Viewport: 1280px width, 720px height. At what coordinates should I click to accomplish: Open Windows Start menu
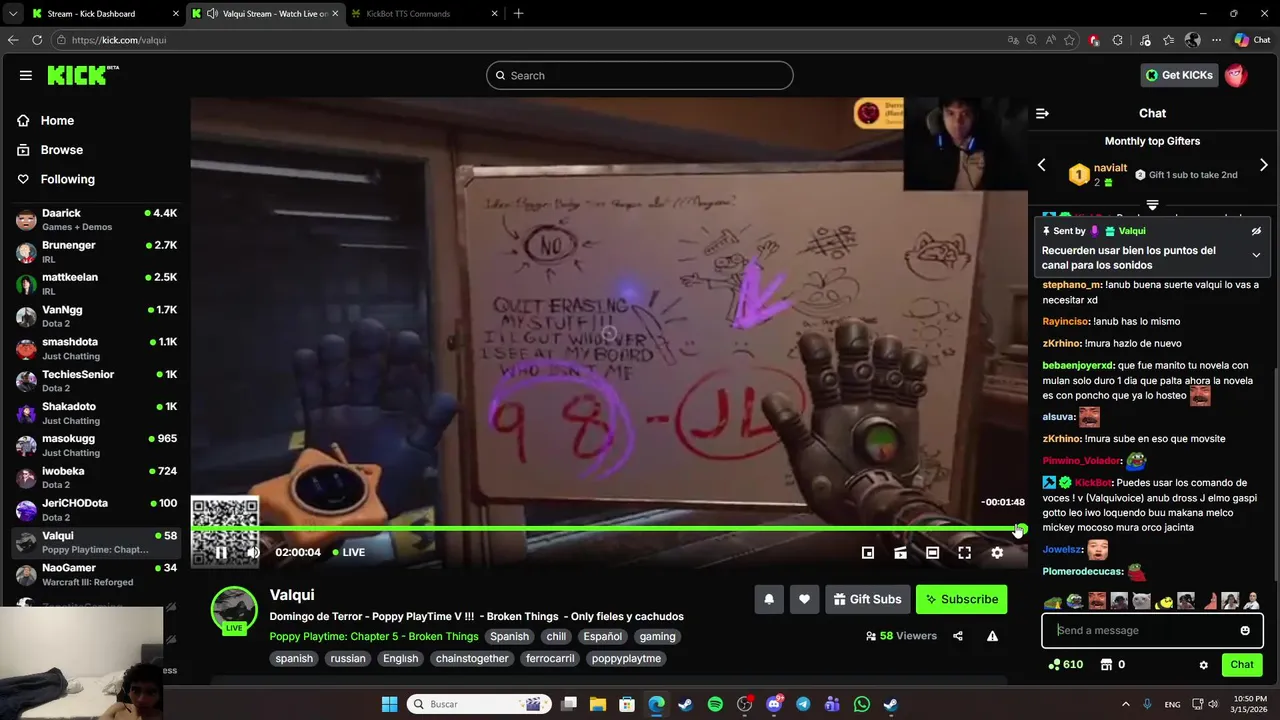pyautogui.click(x=389, y=704)
